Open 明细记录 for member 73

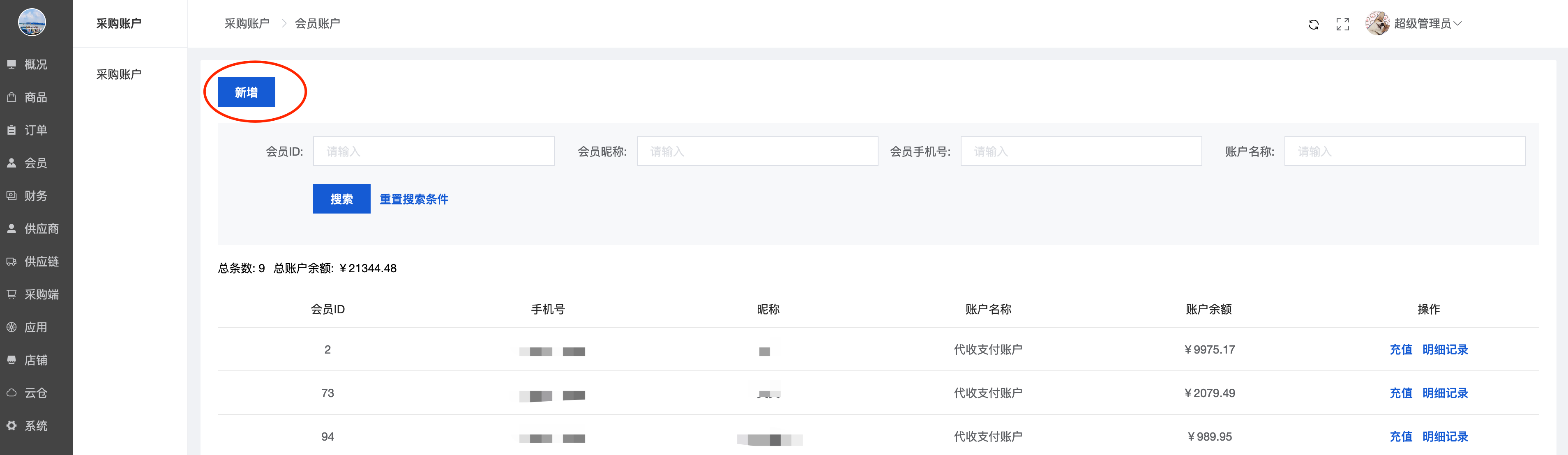tap(1444, 393)
